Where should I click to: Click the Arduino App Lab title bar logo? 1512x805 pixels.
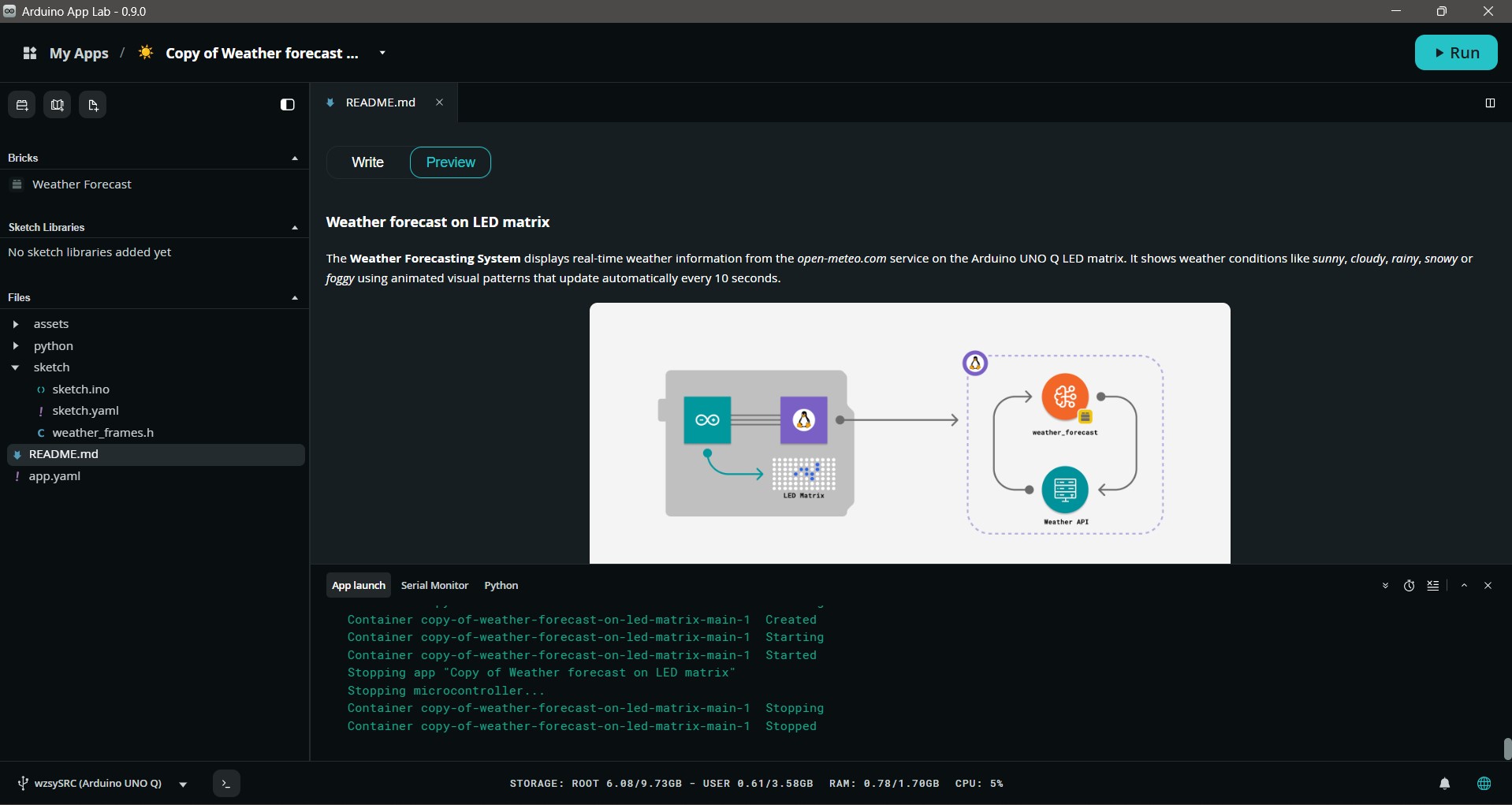tap(9, 11)
